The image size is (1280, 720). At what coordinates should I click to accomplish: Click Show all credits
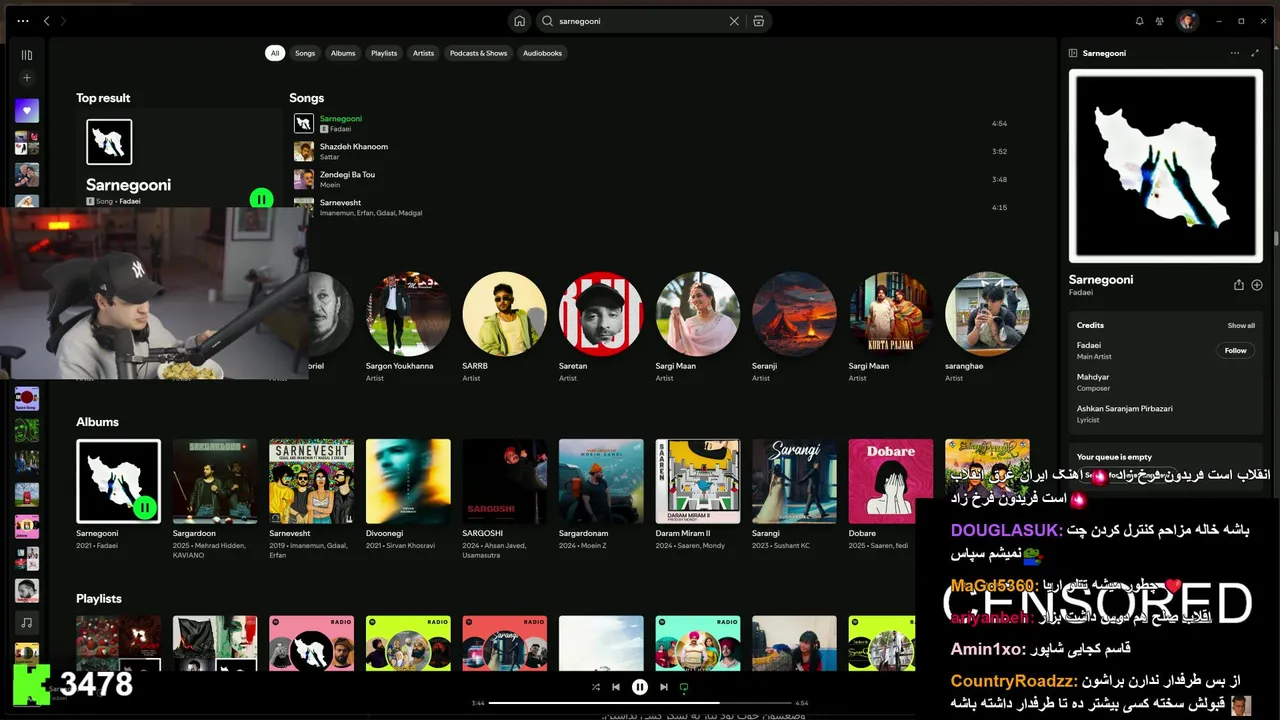pos(1241,325)
